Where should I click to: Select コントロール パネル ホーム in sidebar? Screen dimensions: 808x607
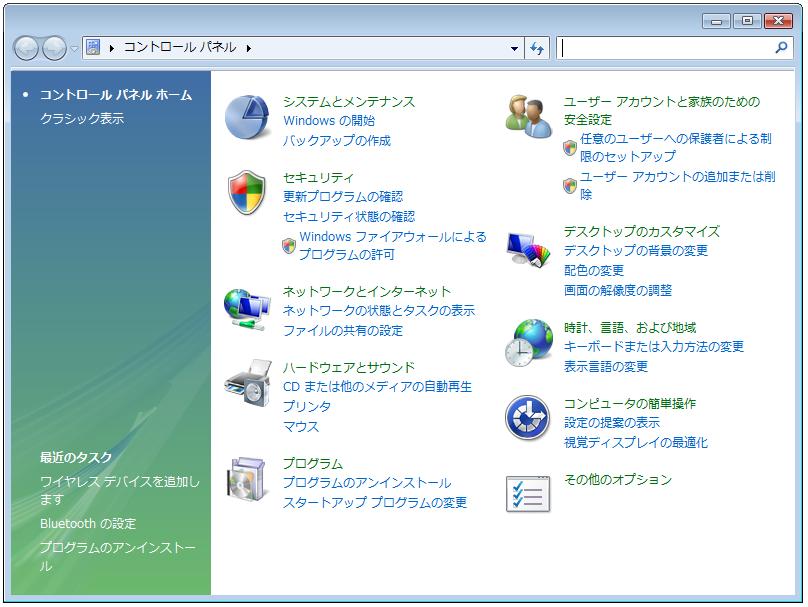(115, 95)
